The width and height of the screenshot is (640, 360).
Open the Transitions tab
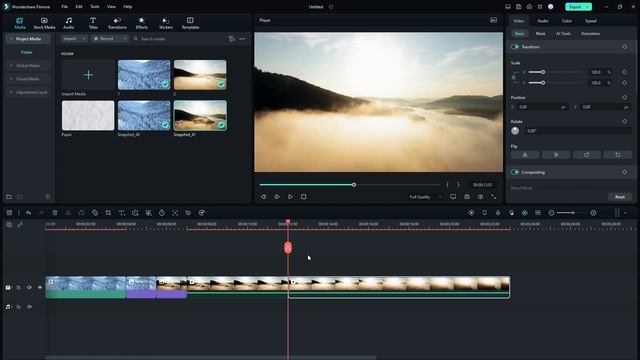(117, 23)
